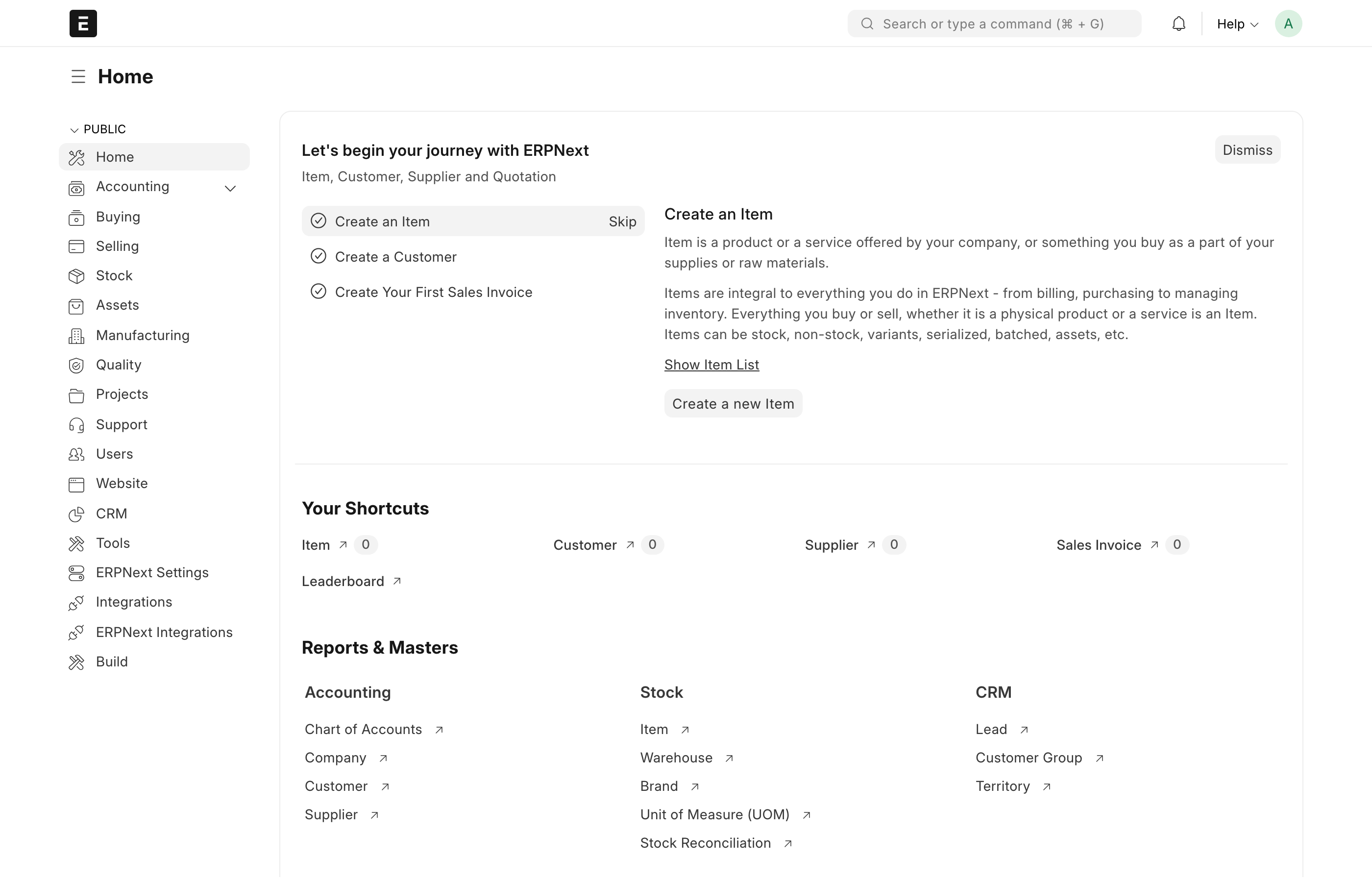The image size is (1372, 882).
Task: Click the ERPNext logo icon
Action: click(x=83, y=24)
